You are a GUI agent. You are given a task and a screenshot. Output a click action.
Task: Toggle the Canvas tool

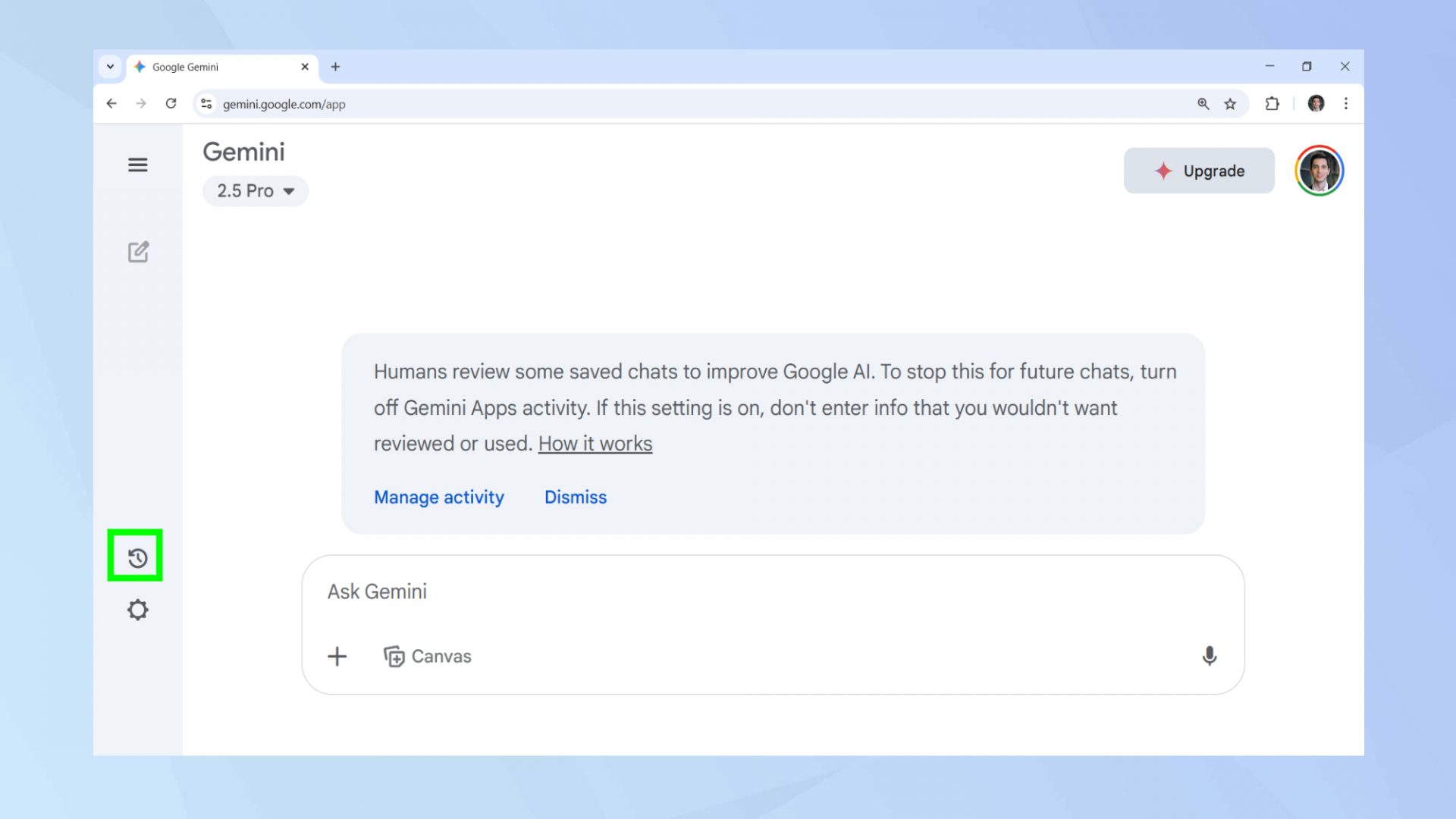coord(428,656)
